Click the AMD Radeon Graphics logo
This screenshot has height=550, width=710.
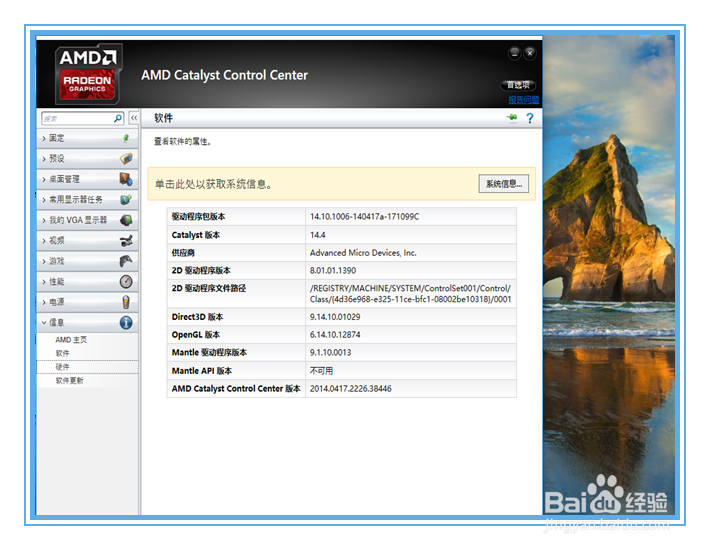coord(88,73)
